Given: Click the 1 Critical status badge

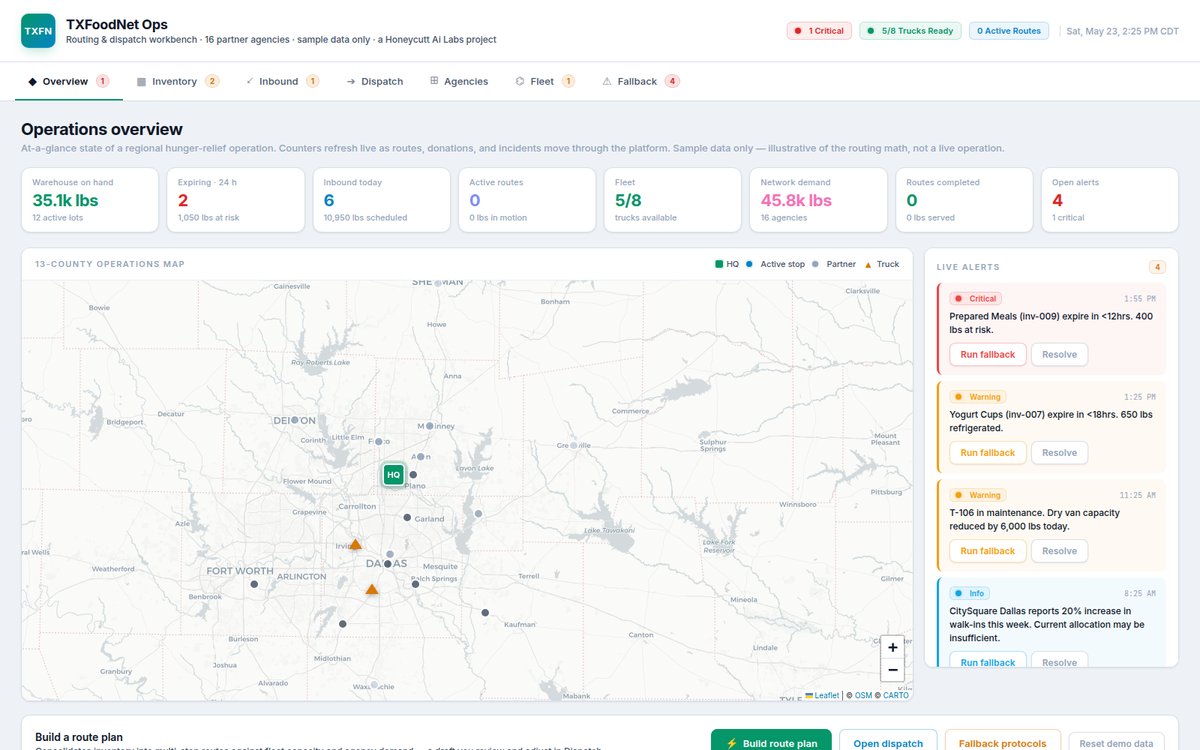Looking at the screenshot, I should (x=819, y=31).
